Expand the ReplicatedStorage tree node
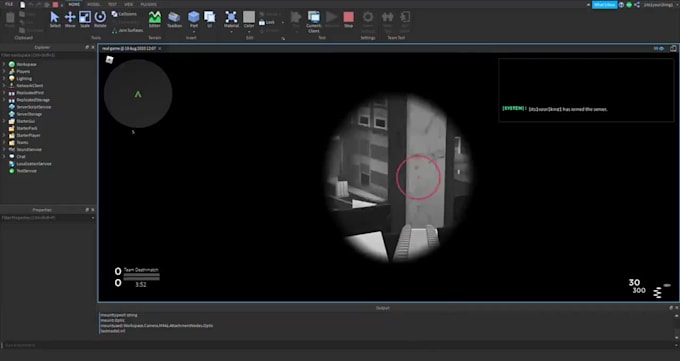The width and height of the screenshot is (680, 361). [x=4, y=100]
